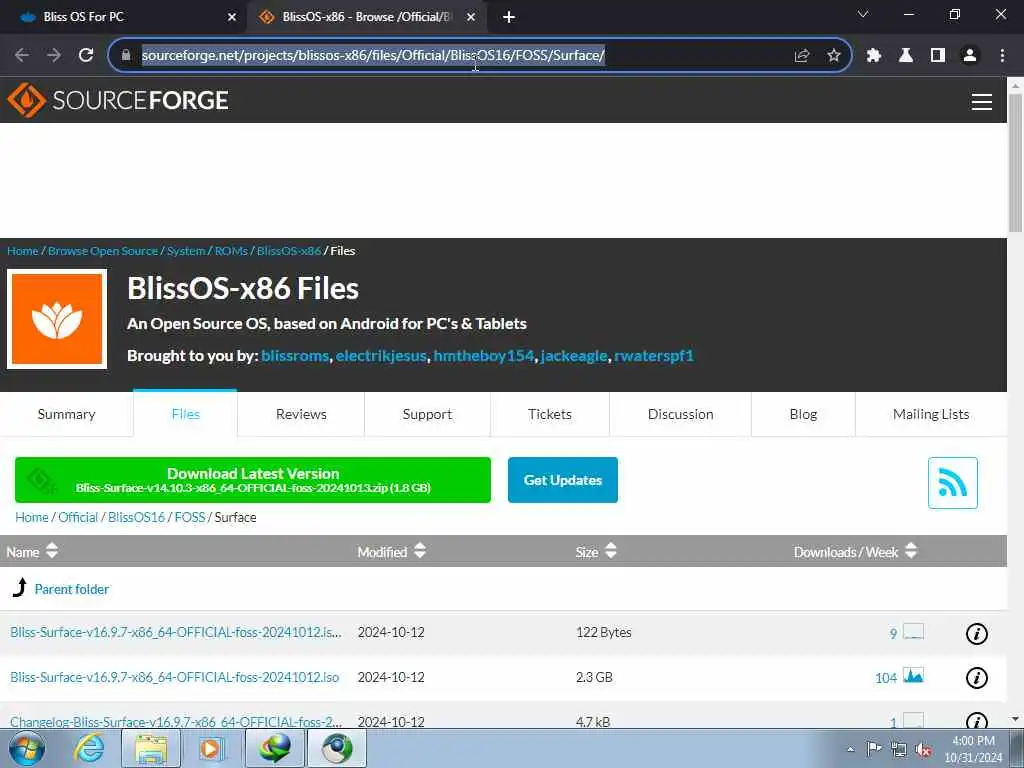Screen dimensions: 1024x768
Task: Toggle the browser side panel icon
Action: (x=938, y=56)
